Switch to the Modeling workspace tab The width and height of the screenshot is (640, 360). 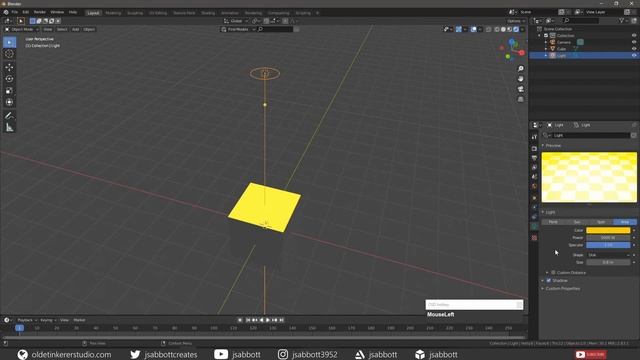click(x=113, y=13)
